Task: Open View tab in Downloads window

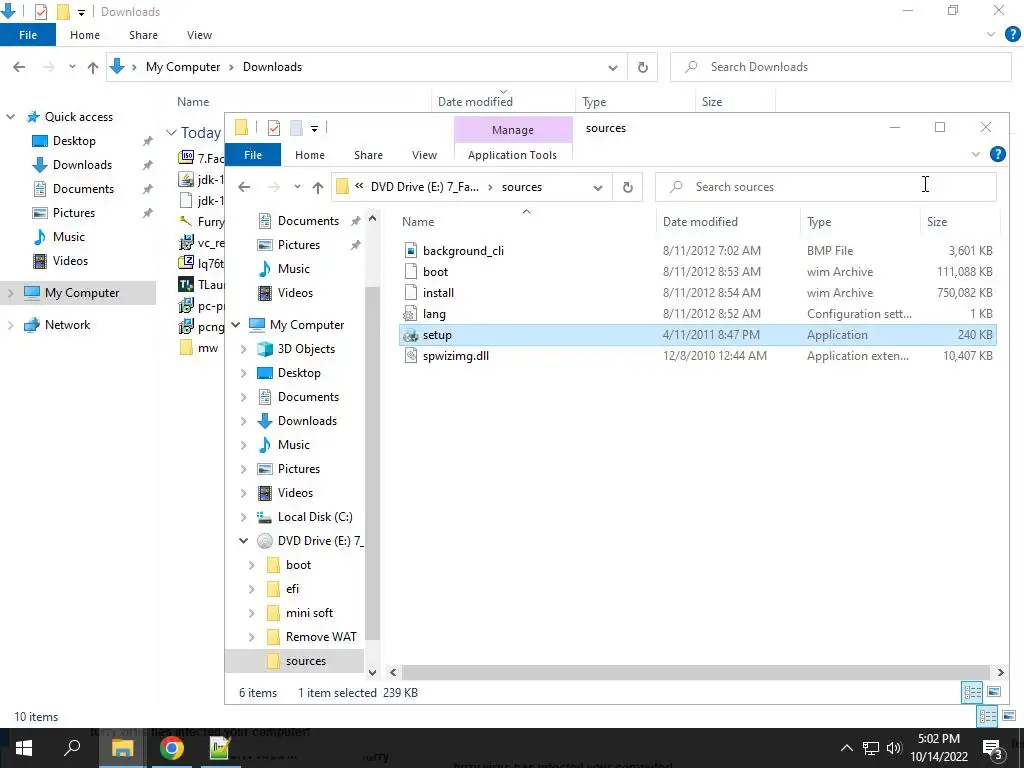Action: (x=199, y=35)
